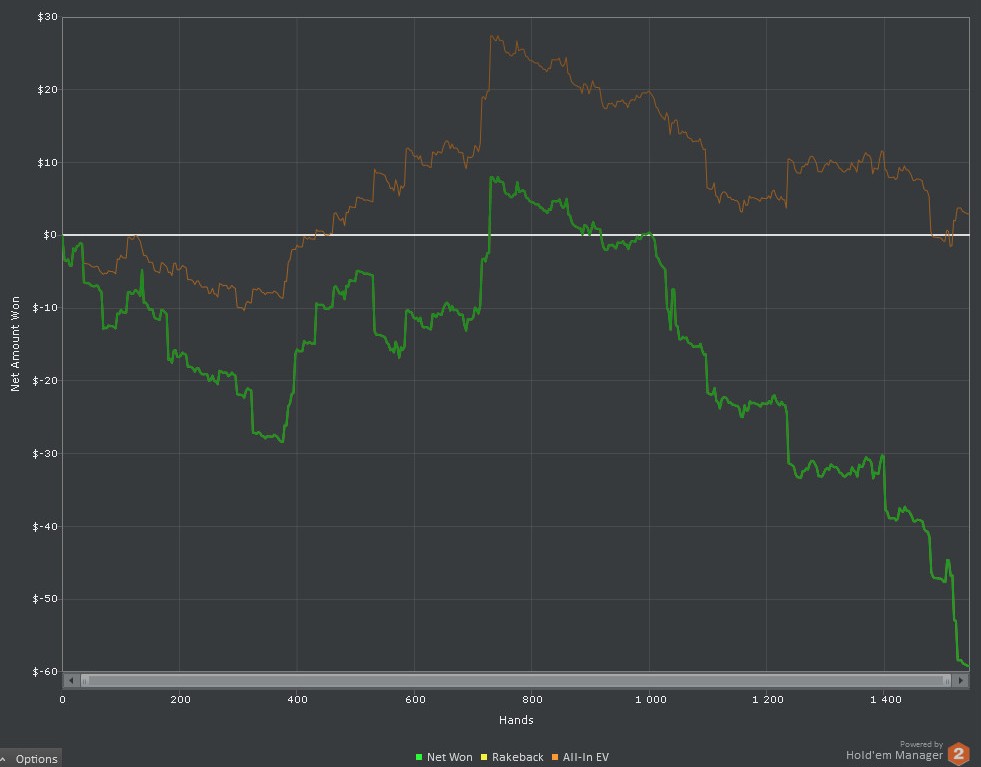Screen dimensions: 981x767
Task: Click the $-60 tick label on the y-axis
Action: pos(44,671)
